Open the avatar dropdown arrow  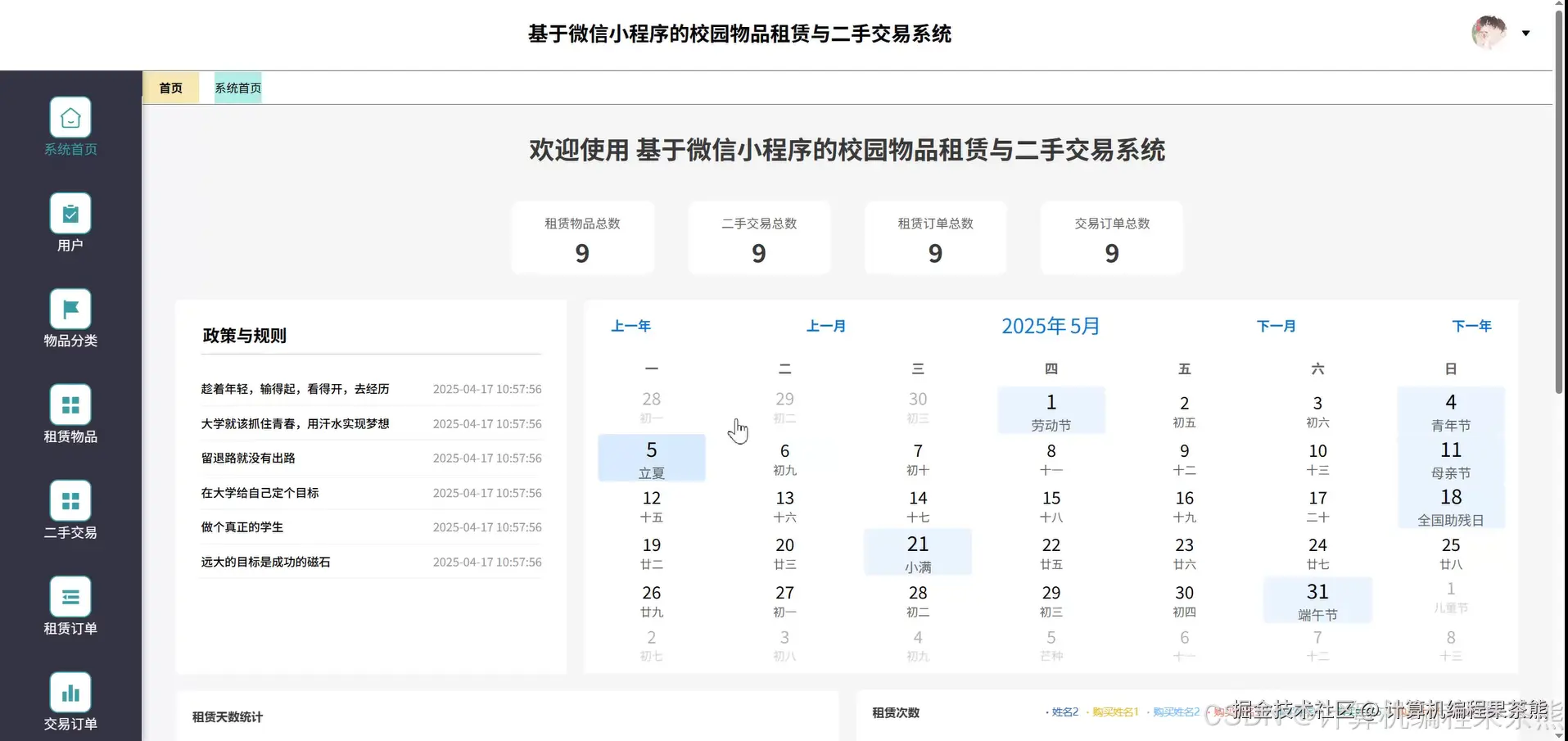[1526, 33]
